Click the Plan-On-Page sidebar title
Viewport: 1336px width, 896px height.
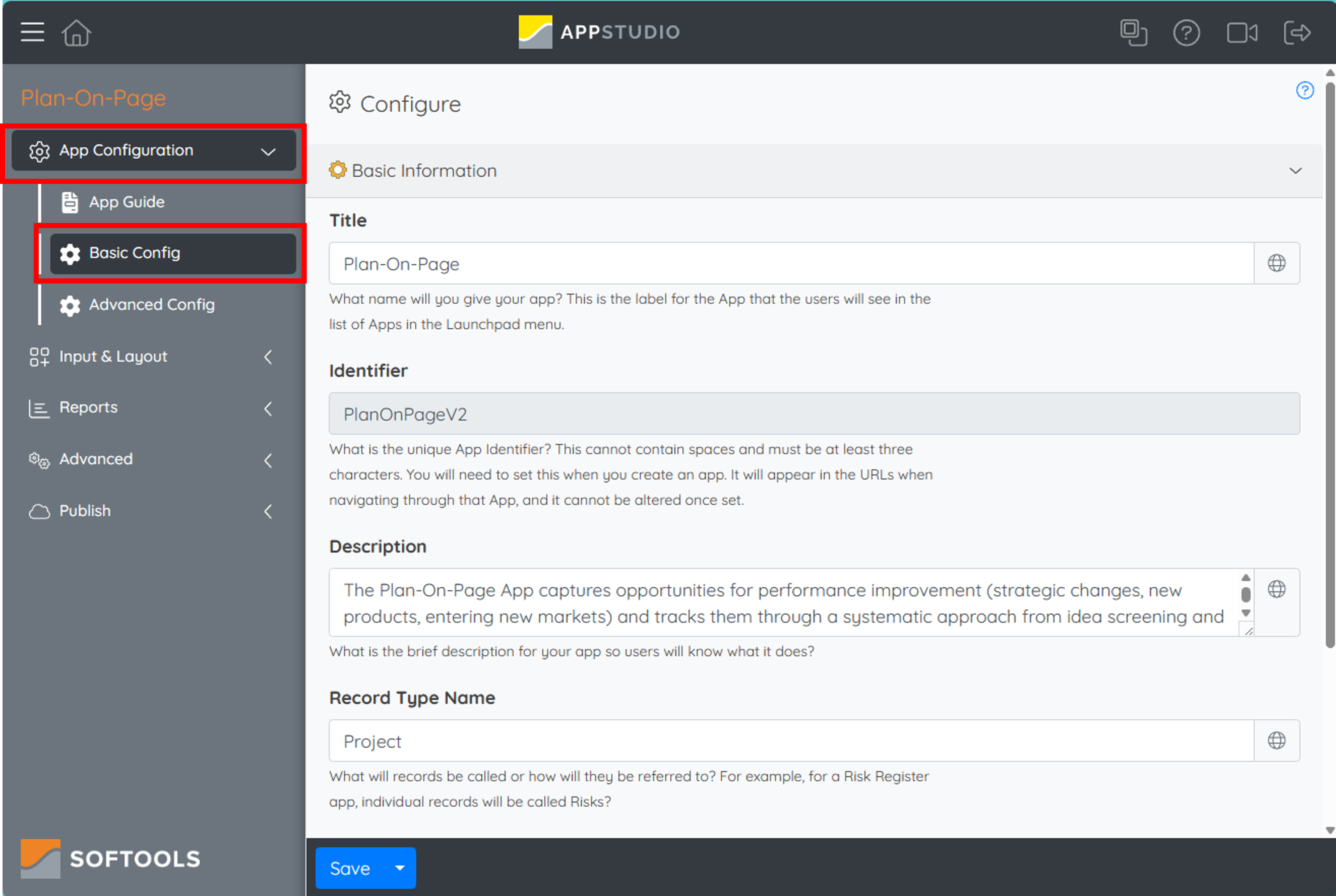tap(93, 98)
